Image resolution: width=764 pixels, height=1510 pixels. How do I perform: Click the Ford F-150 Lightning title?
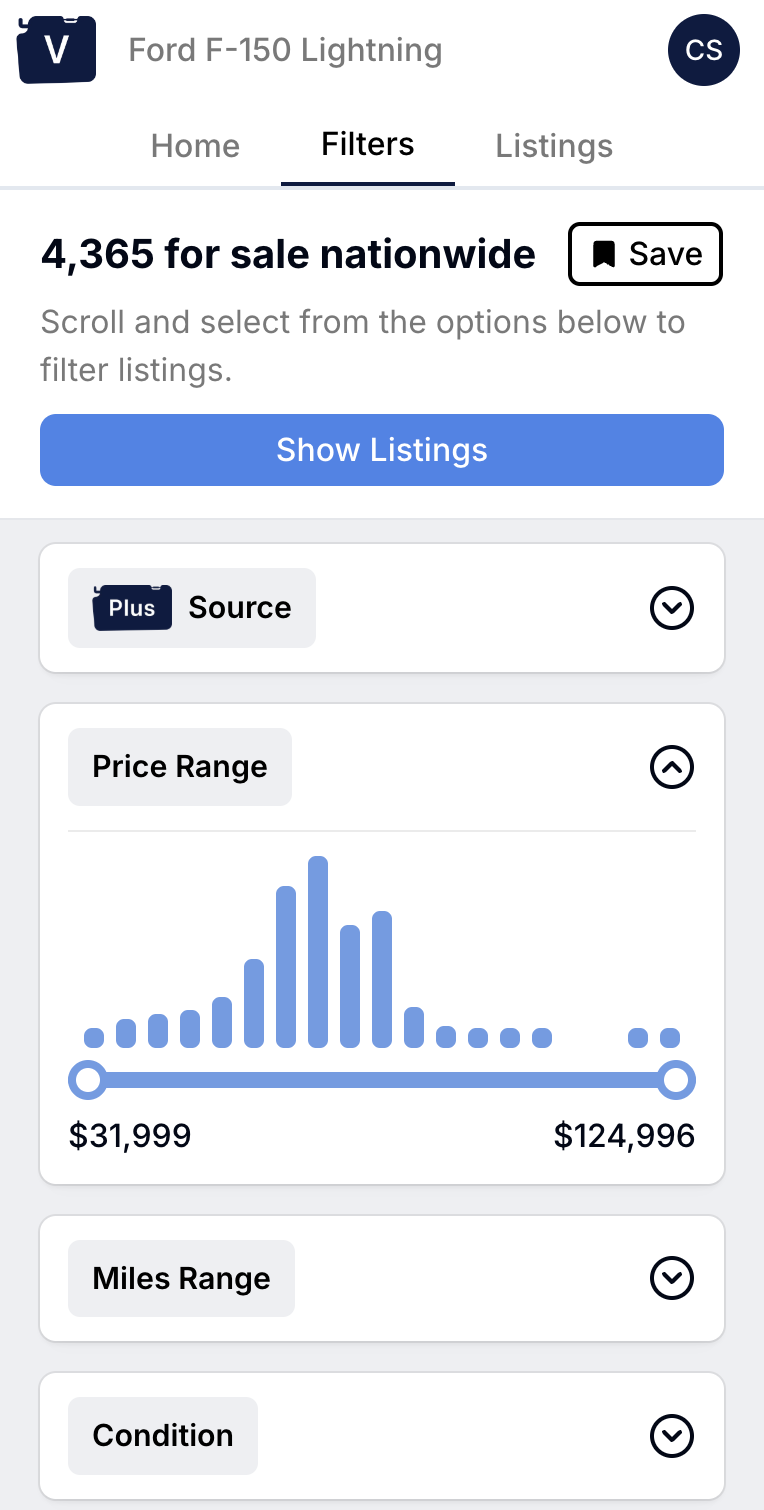click(285, 50)
